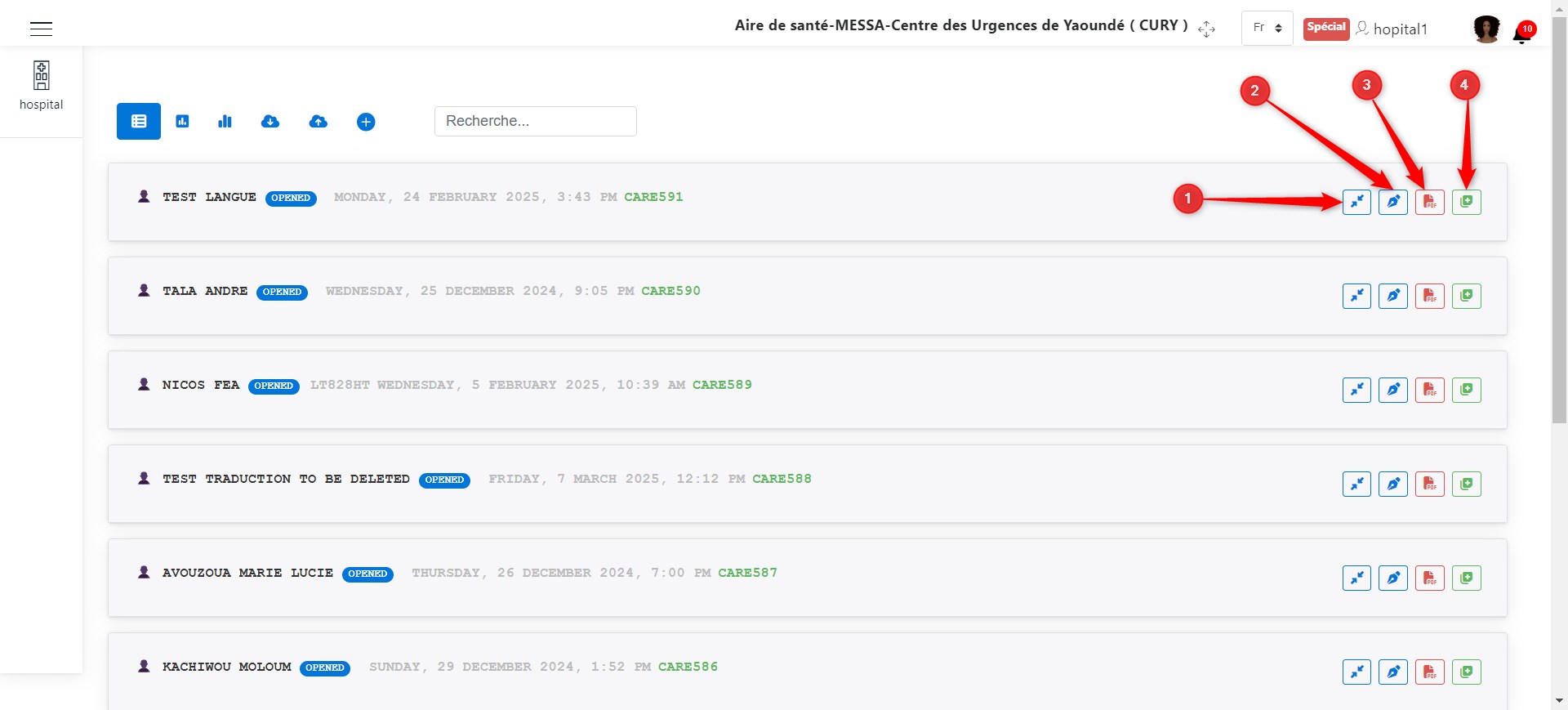Click the scrollbar down arrow

pos(1559,701)
